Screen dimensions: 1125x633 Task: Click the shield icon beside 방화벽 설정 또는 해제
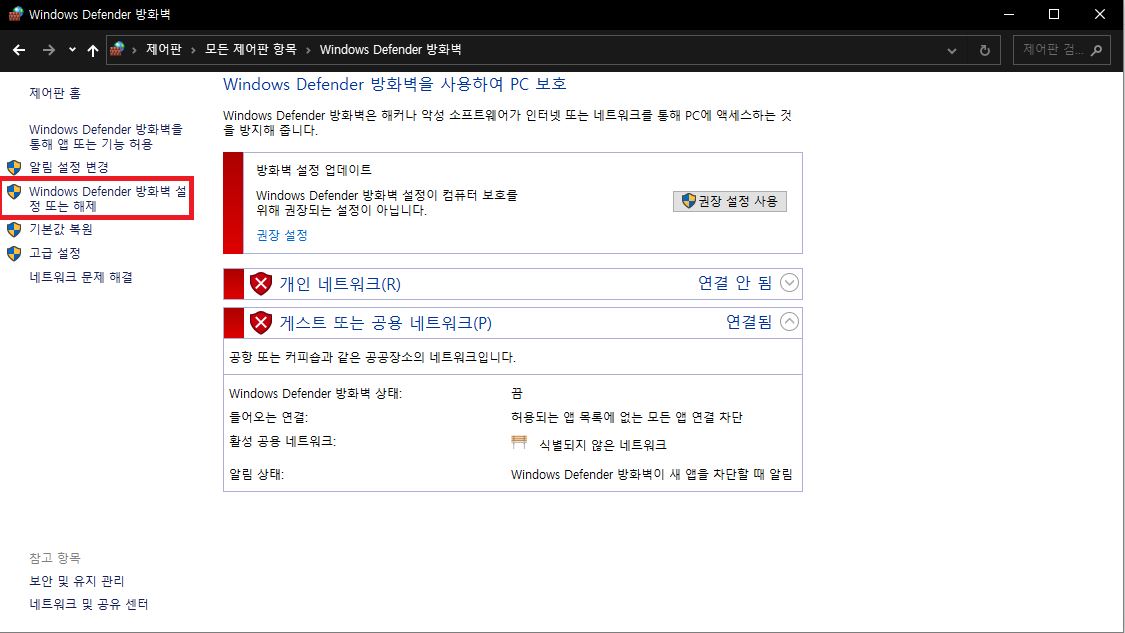tap(14, 192)
